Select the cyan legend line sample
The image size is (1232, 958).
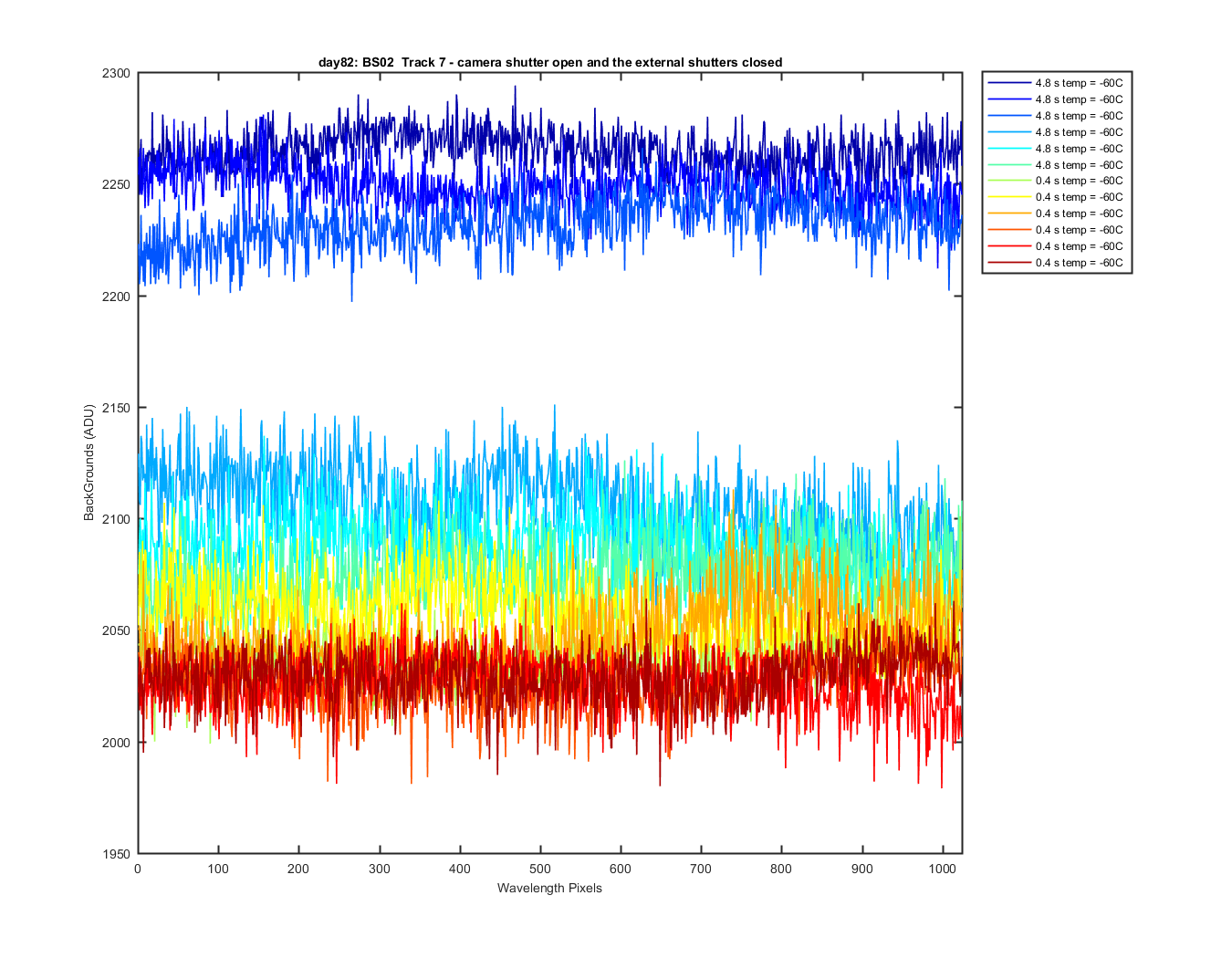(x=1009, y=149)
